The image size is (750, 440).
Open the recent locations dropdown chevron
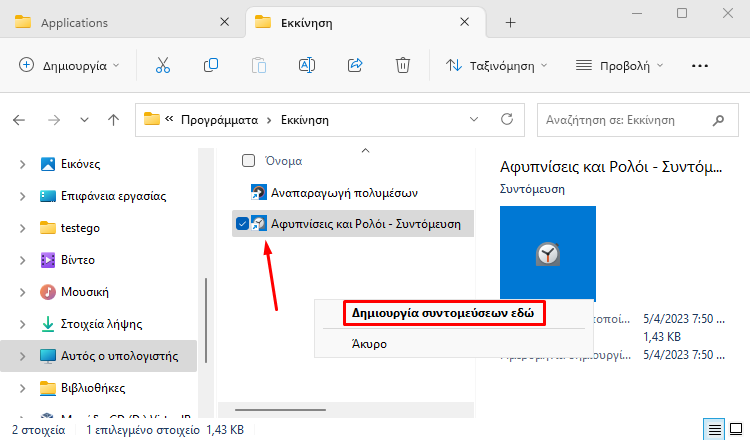tap(84, 120)
